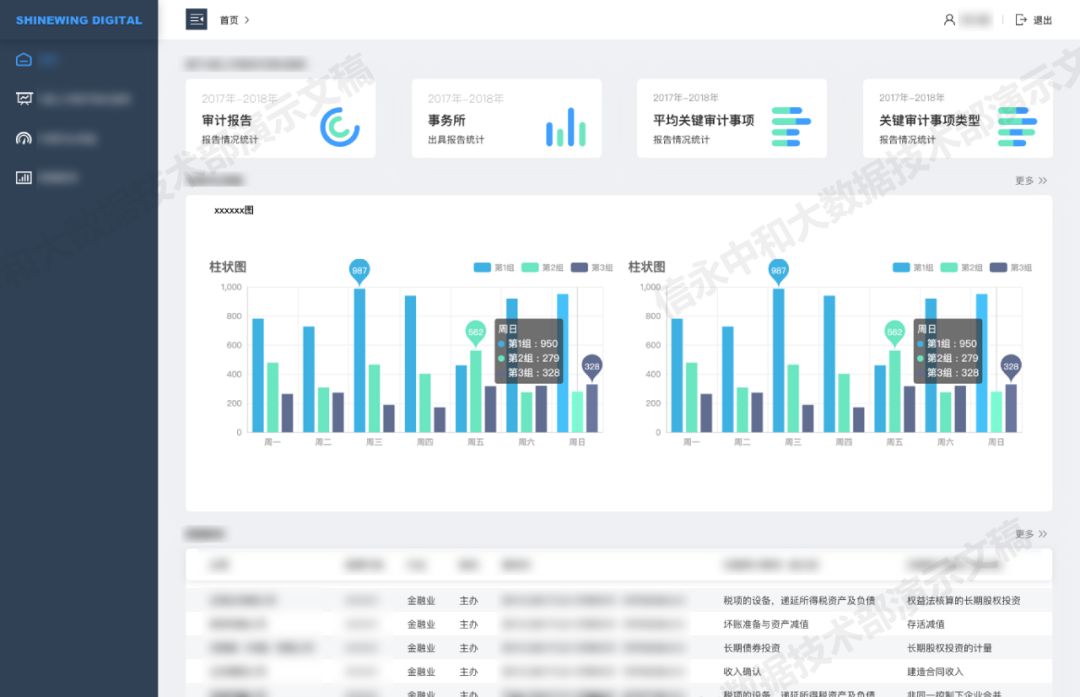Open the gauge dashboard icon in sidebar

[23, 138]
